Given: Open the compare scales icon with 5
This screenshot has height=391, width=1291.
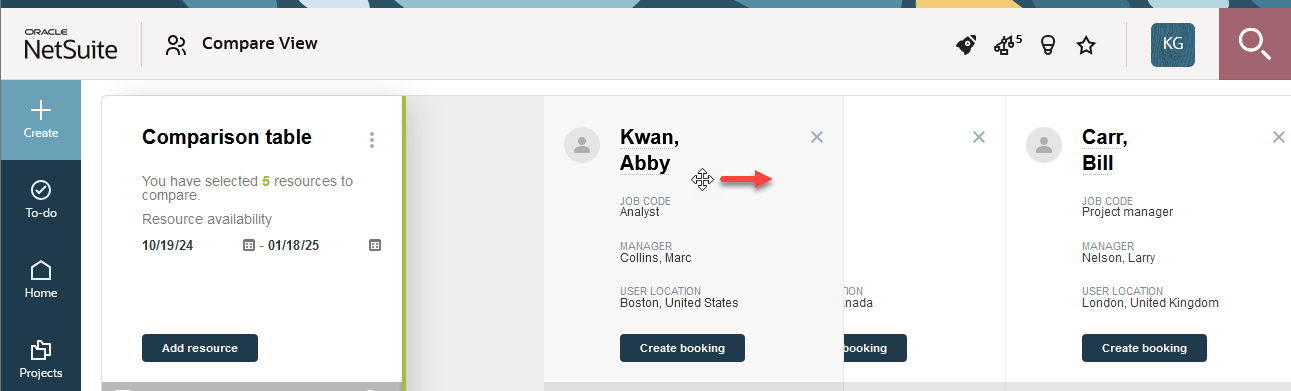Looking at the screenshot, I should 1007,44.
